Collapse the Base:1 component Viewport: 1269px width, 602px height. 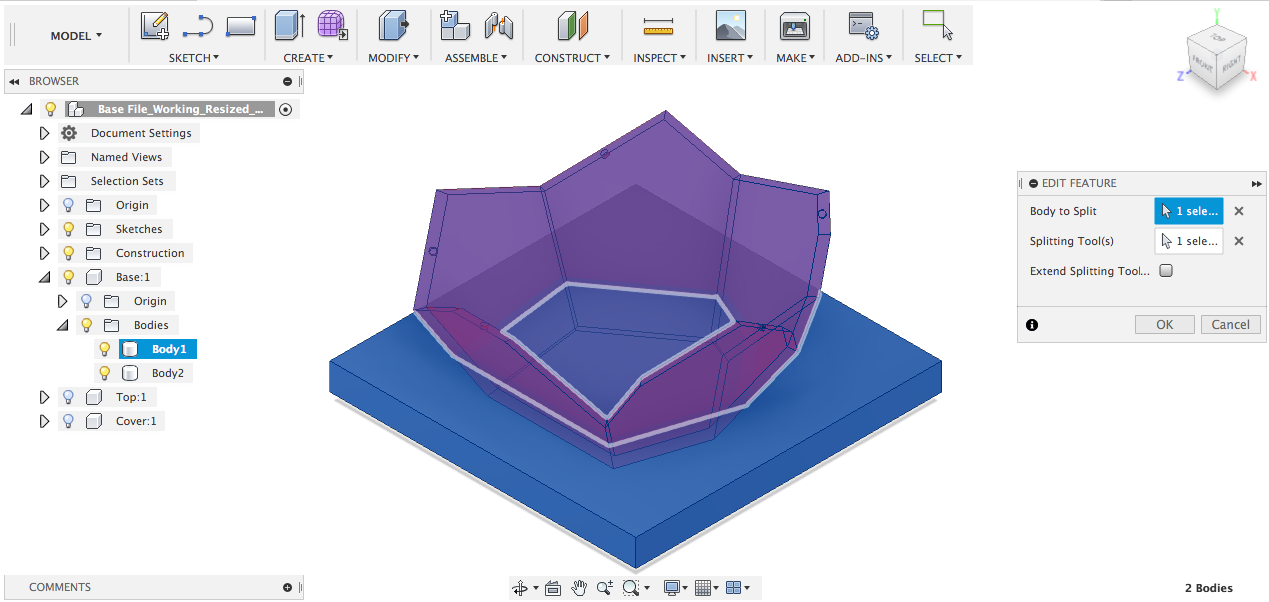44,278
